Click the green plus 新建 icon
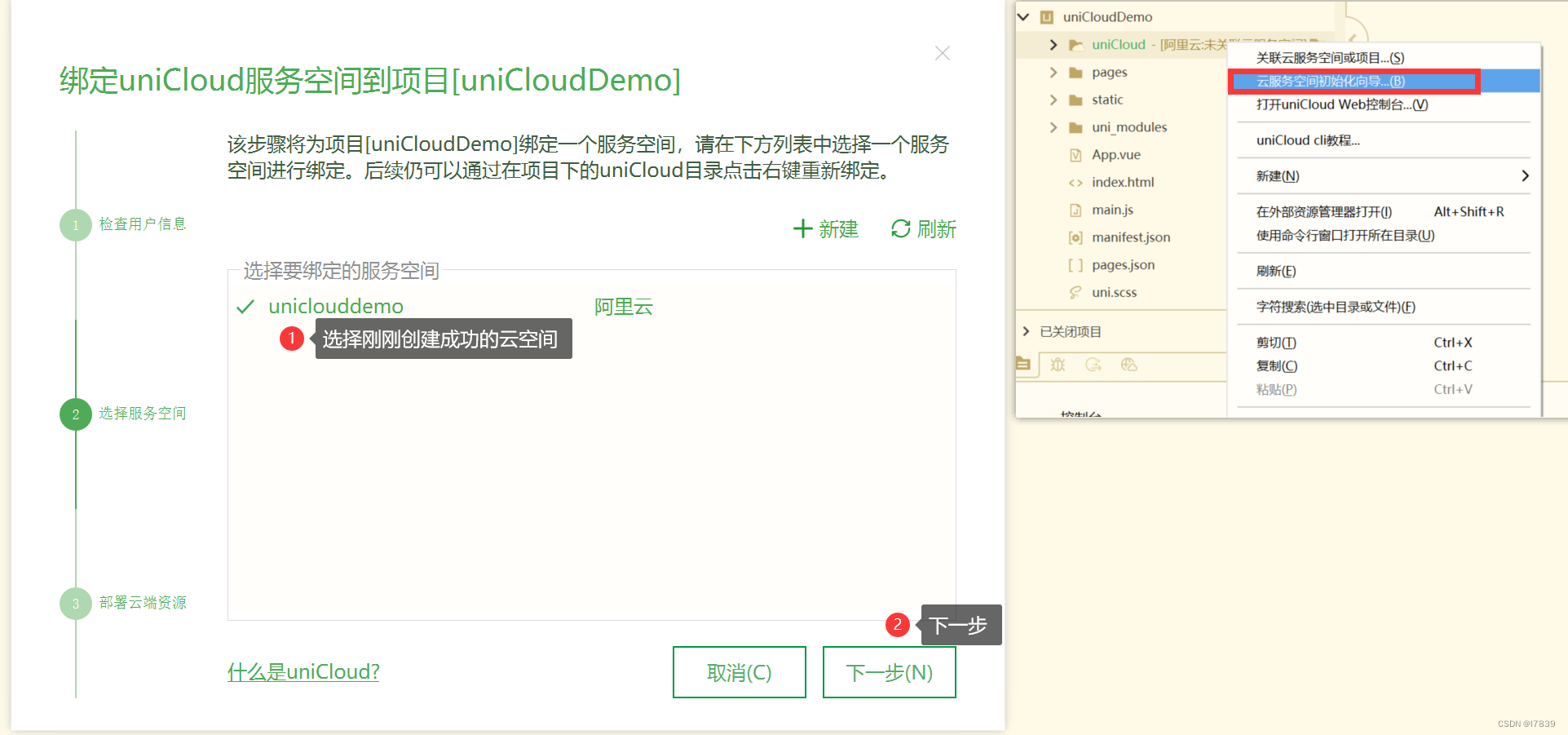This screenshot has height=735, width=1568. tap(804, 229)
